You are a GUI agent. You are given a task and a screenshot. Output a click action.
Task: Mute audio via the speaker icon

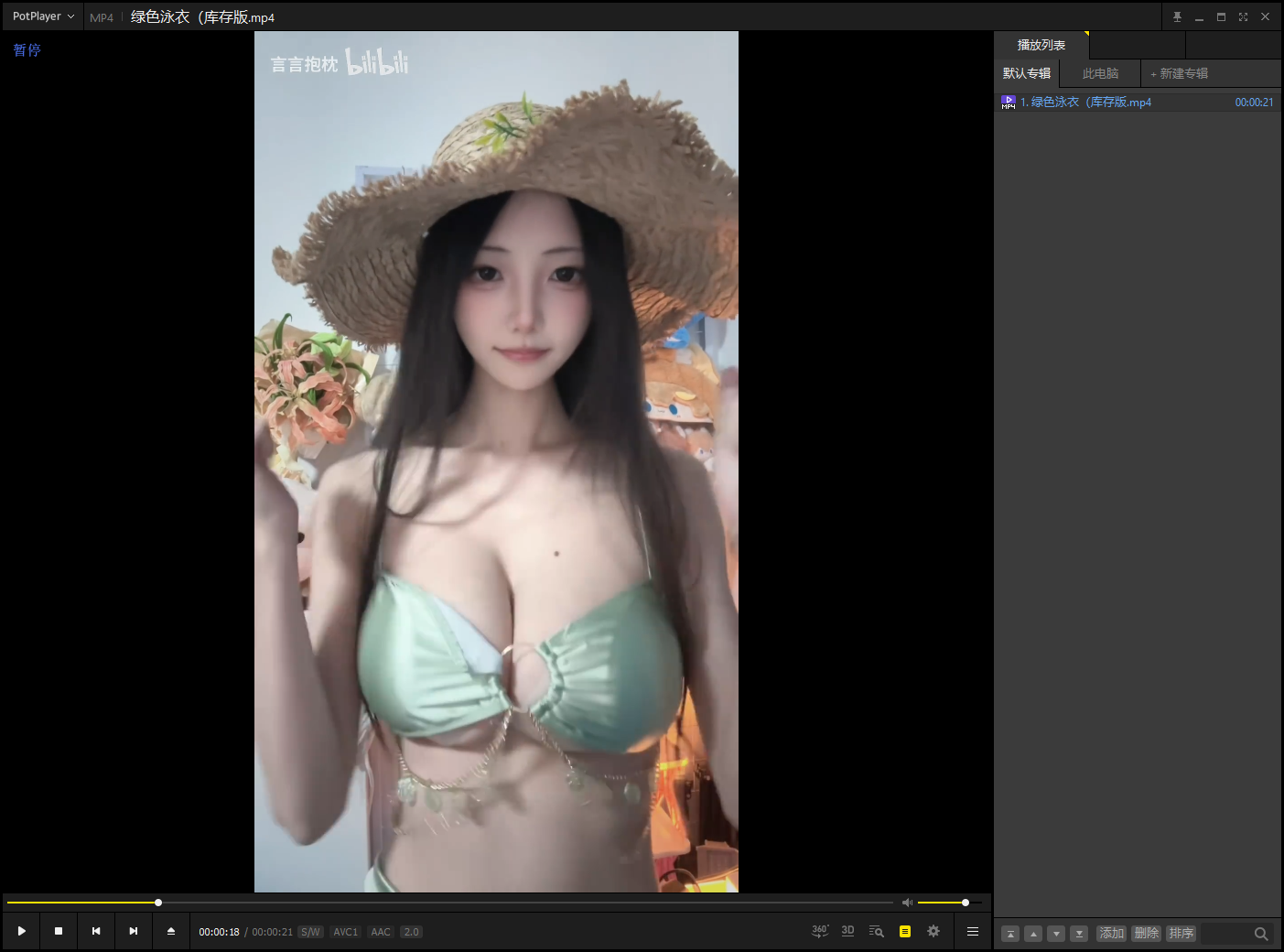(x=907, y=903)
